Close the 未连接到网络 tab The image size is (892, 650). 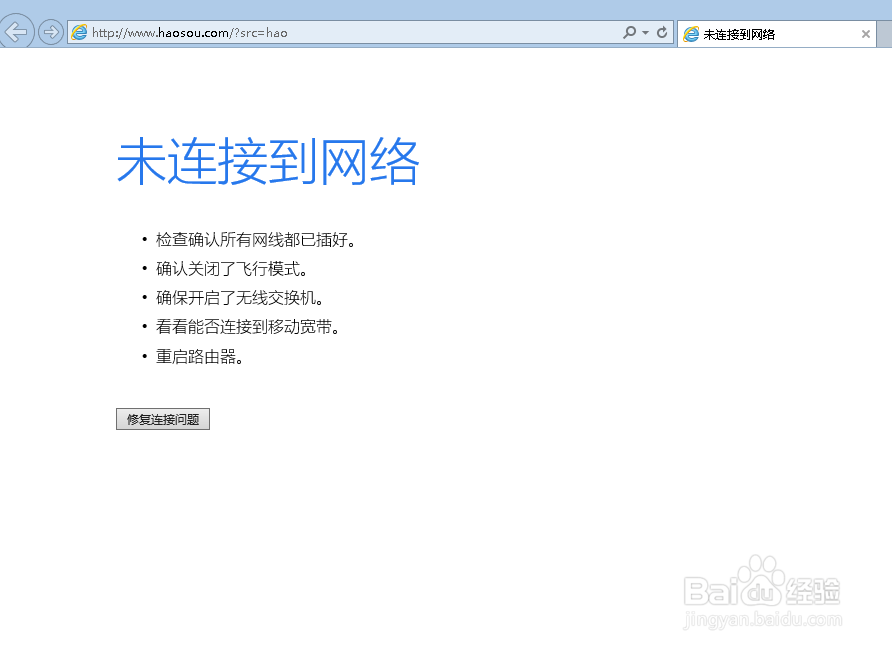coord(866,34)
